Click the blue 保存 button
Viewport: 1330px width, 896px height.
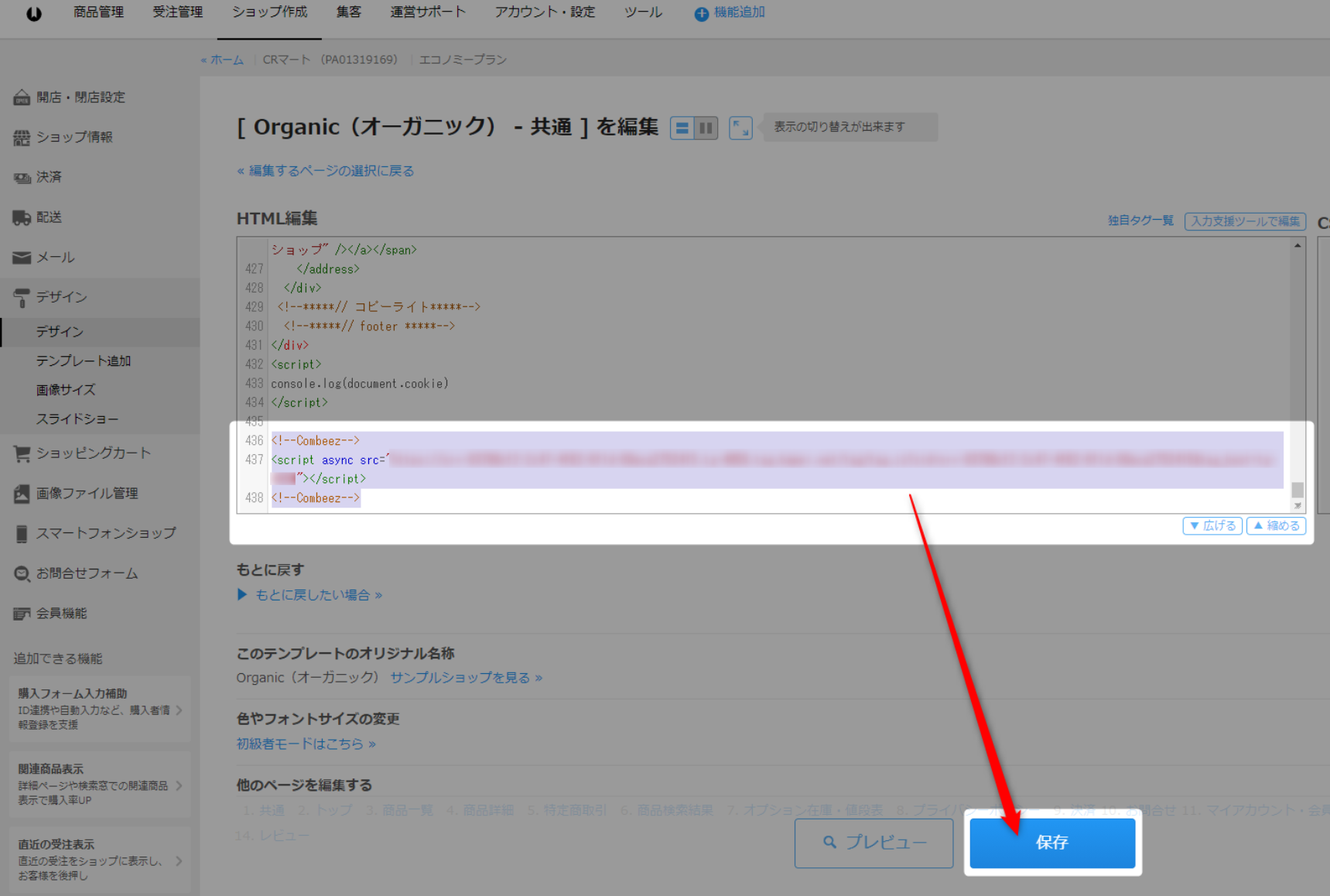tap(1052, 843)
